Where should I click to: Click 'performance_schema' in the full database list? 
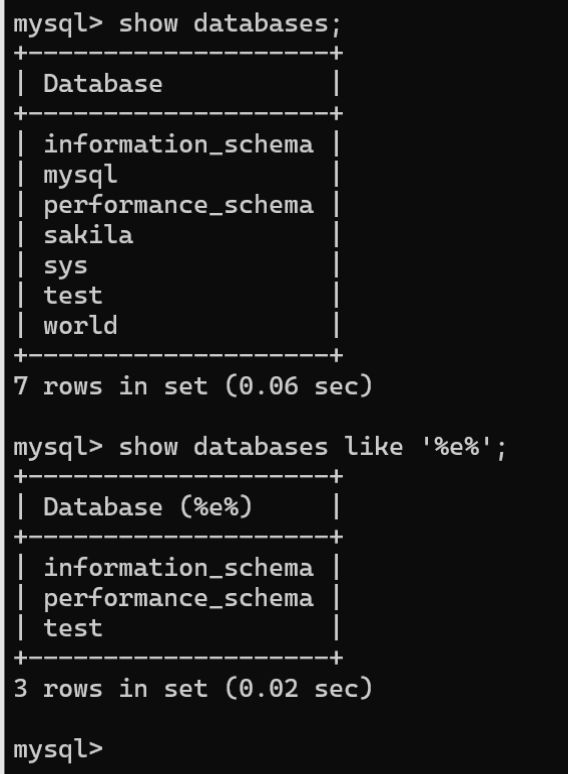click(178, 205)
